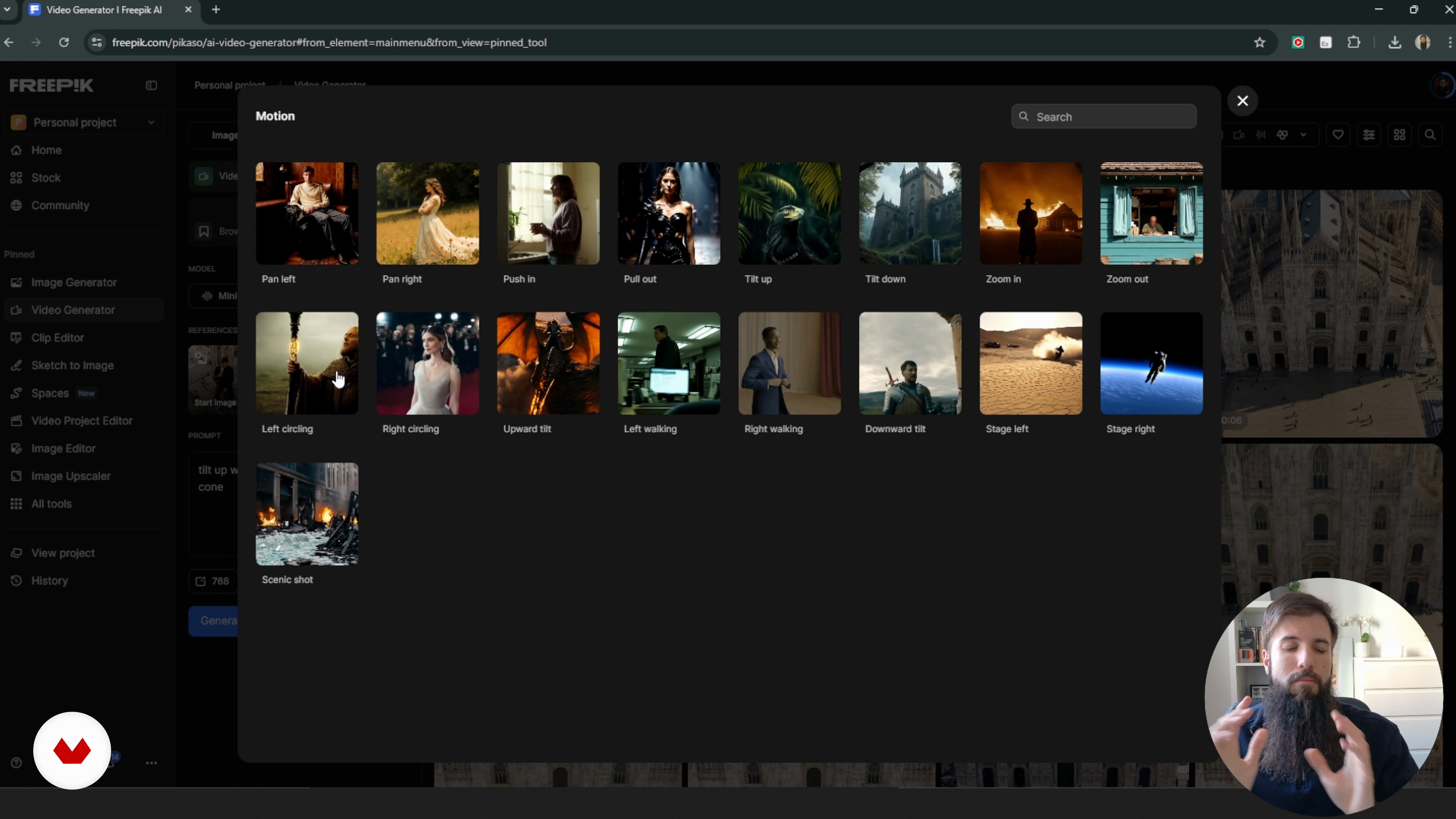Select the Tilt down castle thumbnail
The height and width of the screenshot is (819, 1456).
[x=910, y=213]
